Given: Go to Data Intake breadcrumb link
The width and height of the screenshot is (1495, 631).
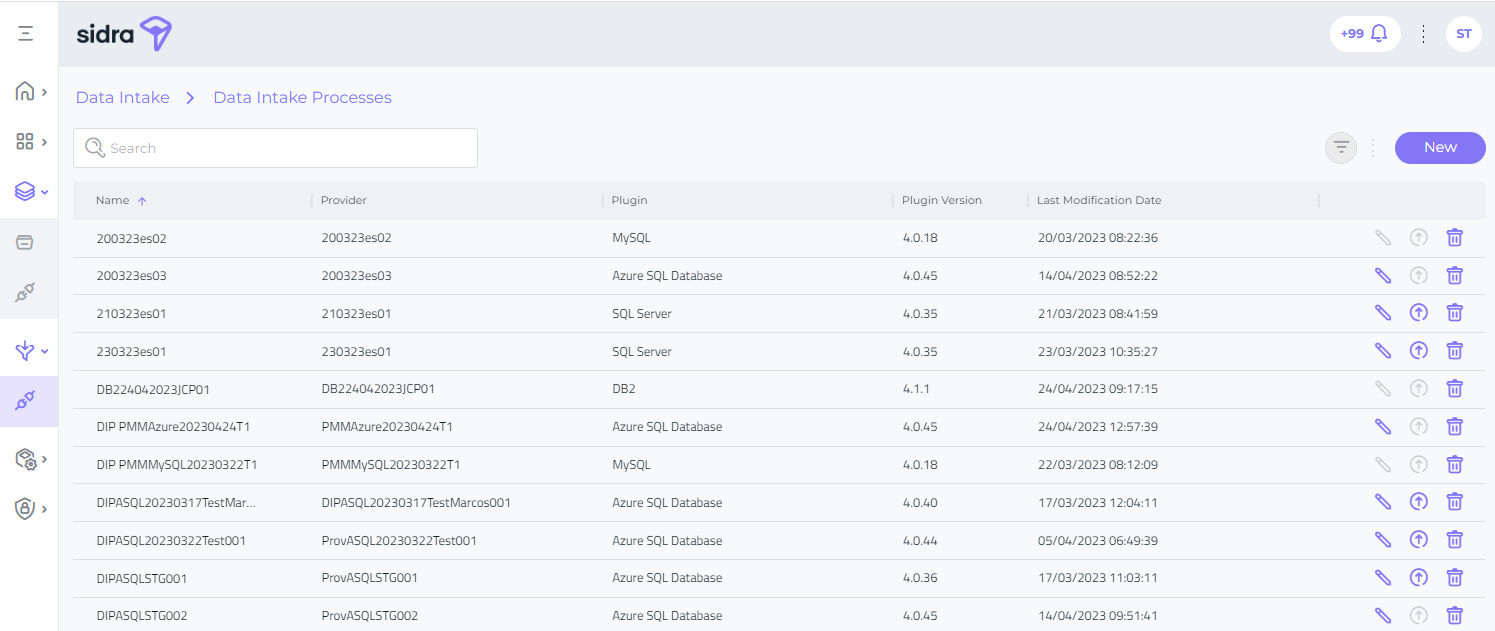Looking at the screenshot, I should point(123,98).
